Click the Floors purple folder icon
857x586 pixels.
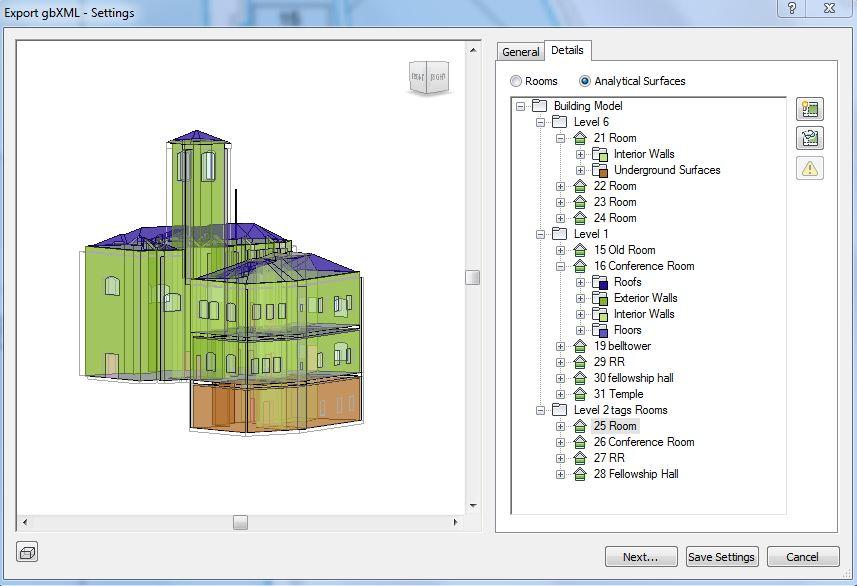point(600,330)
